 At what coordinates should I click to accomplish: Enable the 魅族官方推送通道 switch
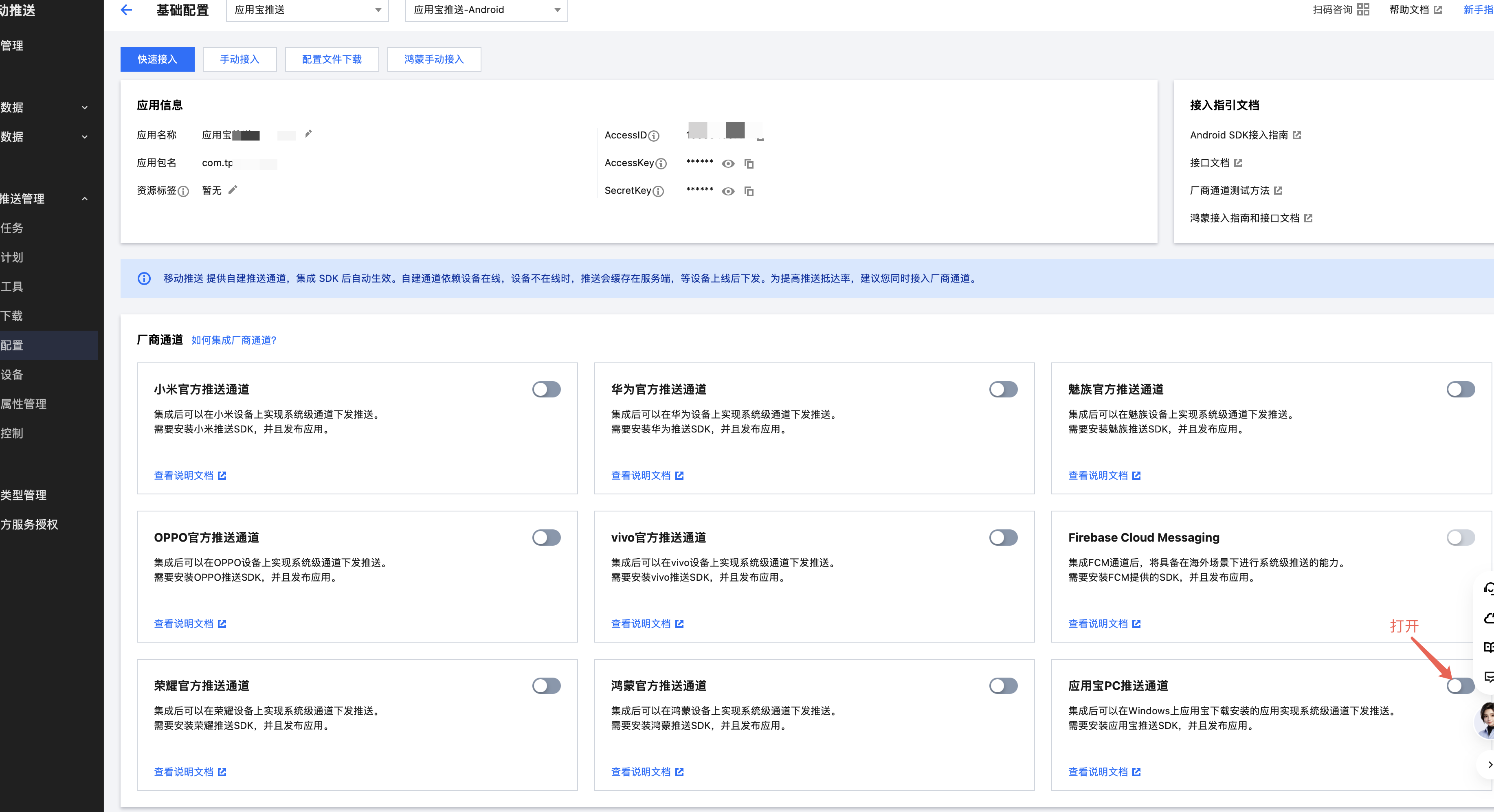tap(1460, 389)
